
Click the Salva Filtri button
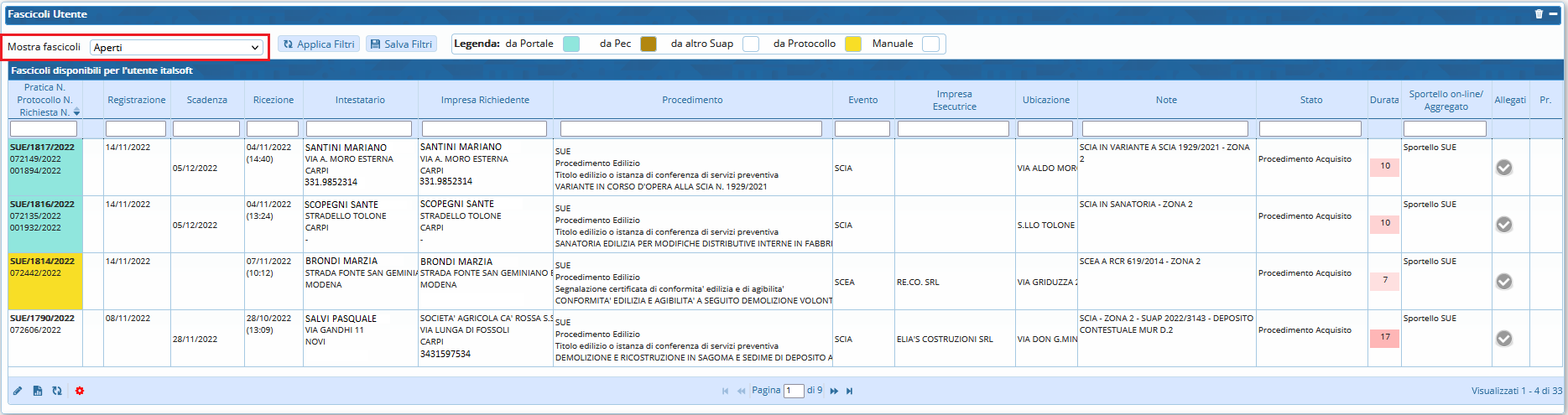pyautogui.click(x=401, y=44)
